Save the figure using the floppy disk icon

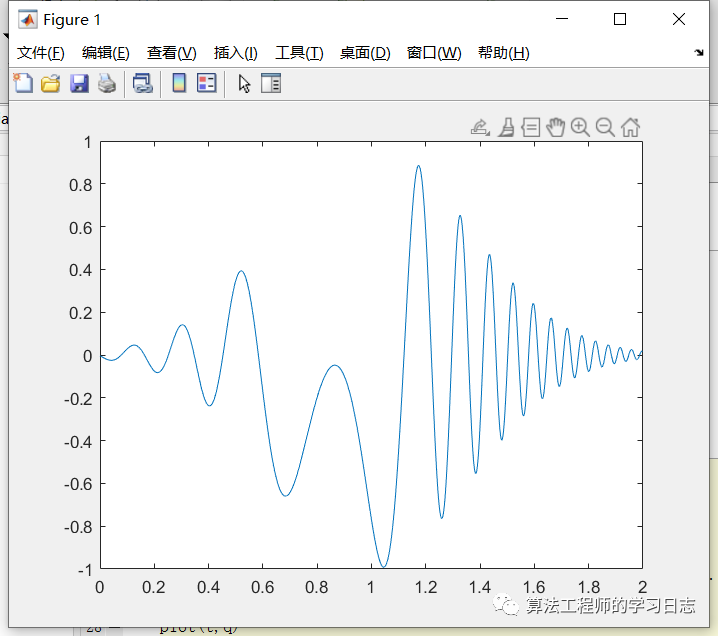[79, 83]
